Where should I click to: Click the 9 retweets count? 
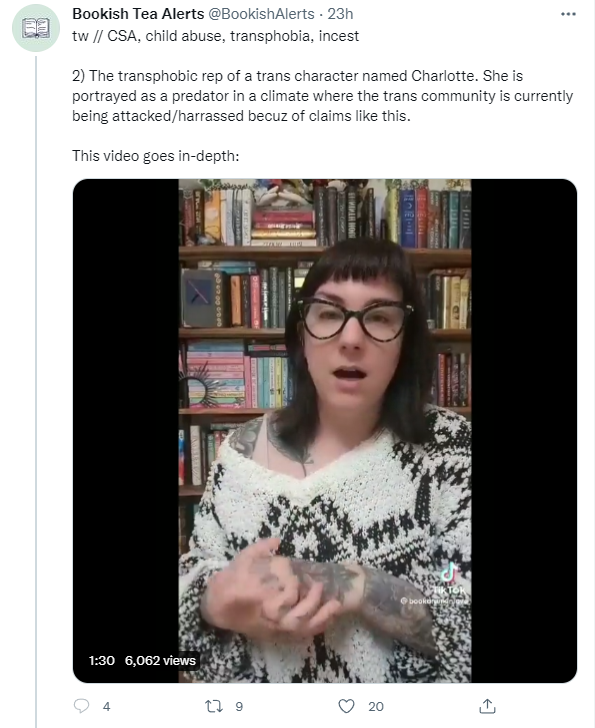pyautogui.click(x=239, y=707)
